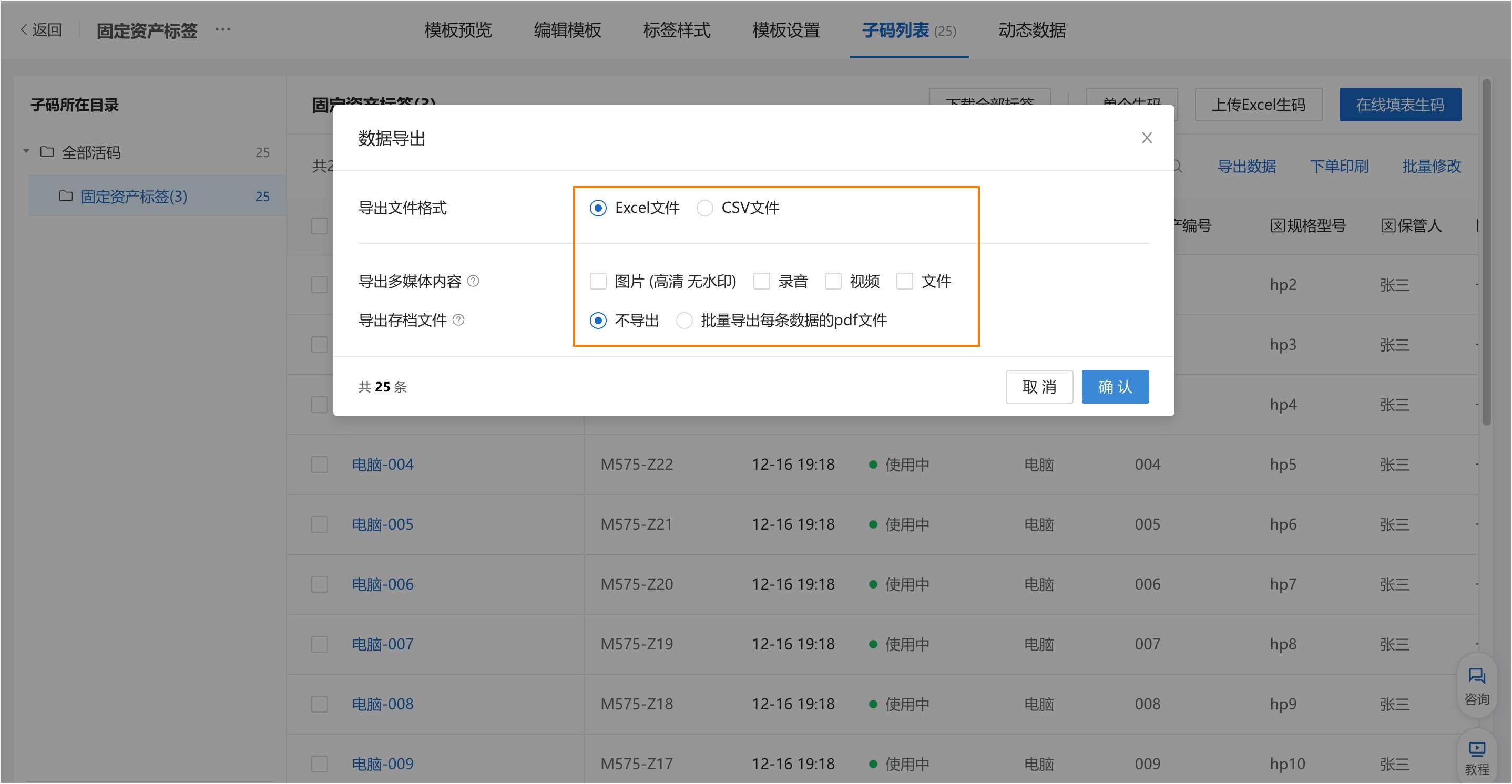This screenshot has height=784, width=1512.
Task: Click the vertical scrollbar
Action: click(x=1486, y=252)
